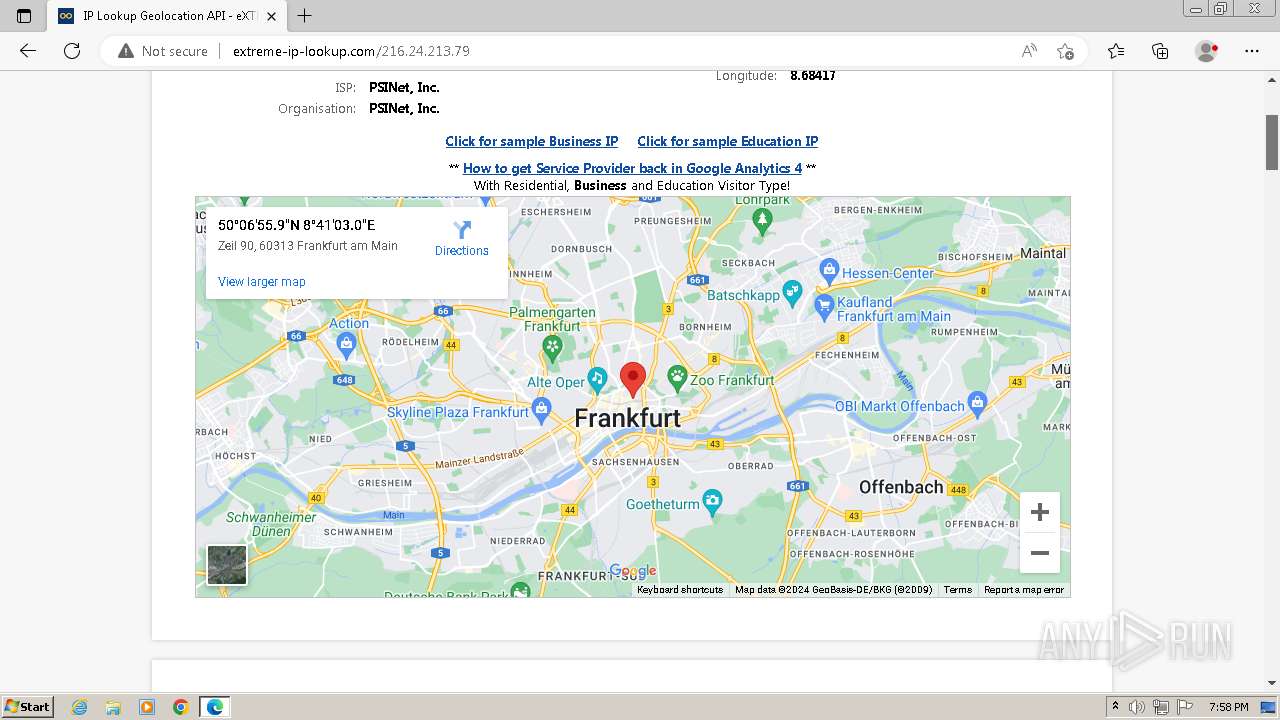The height and width of the screenshot is (720, 1280).
Task: Open map Keyboard shortcuts
Action: tap(680, 590)
